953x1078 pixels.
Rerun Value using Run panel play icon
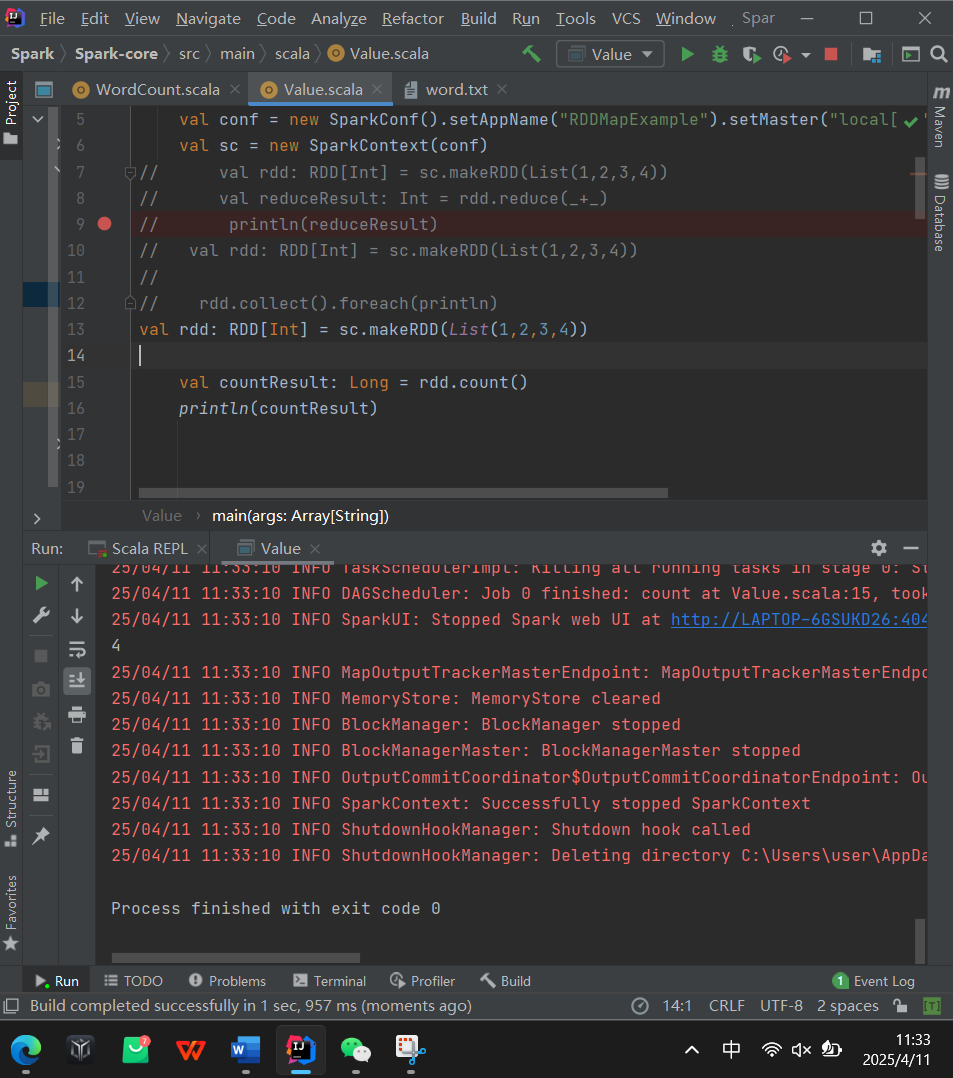41,583
